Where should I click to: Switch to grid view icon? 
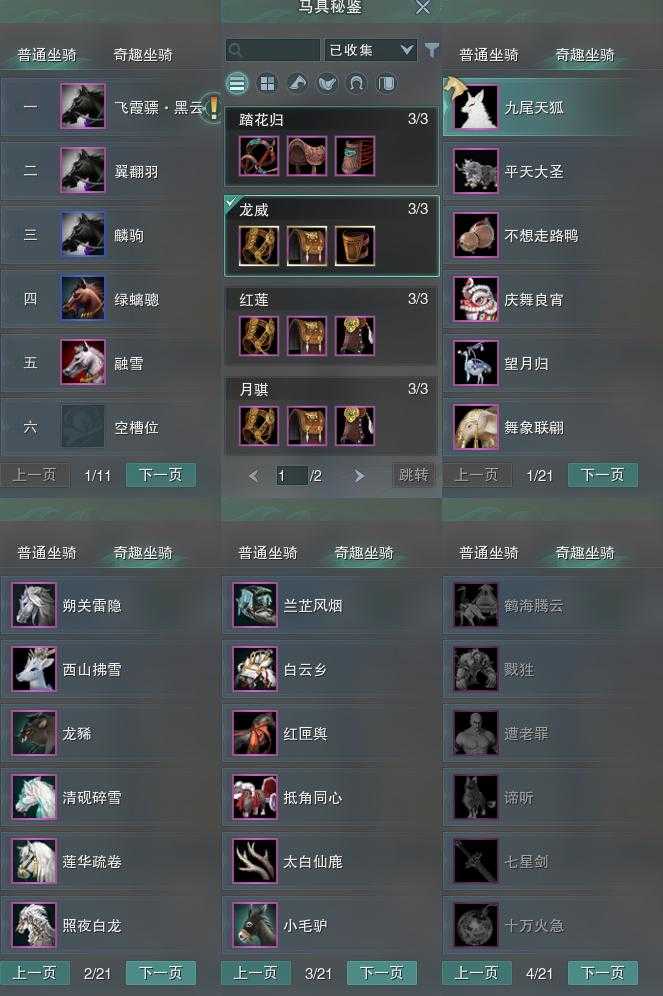(x=267, y=83)
